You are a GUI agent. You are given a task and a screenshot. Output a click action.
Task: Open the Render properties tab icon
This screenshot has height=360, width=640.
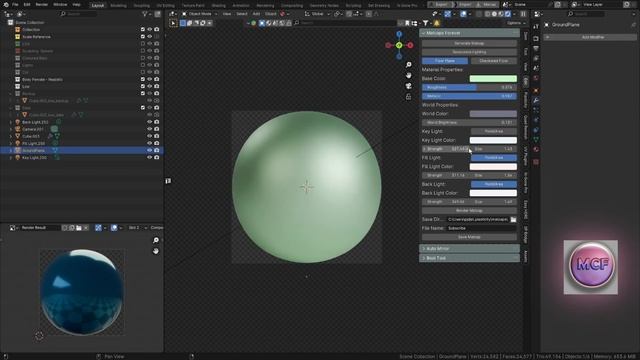pos(536,39)
